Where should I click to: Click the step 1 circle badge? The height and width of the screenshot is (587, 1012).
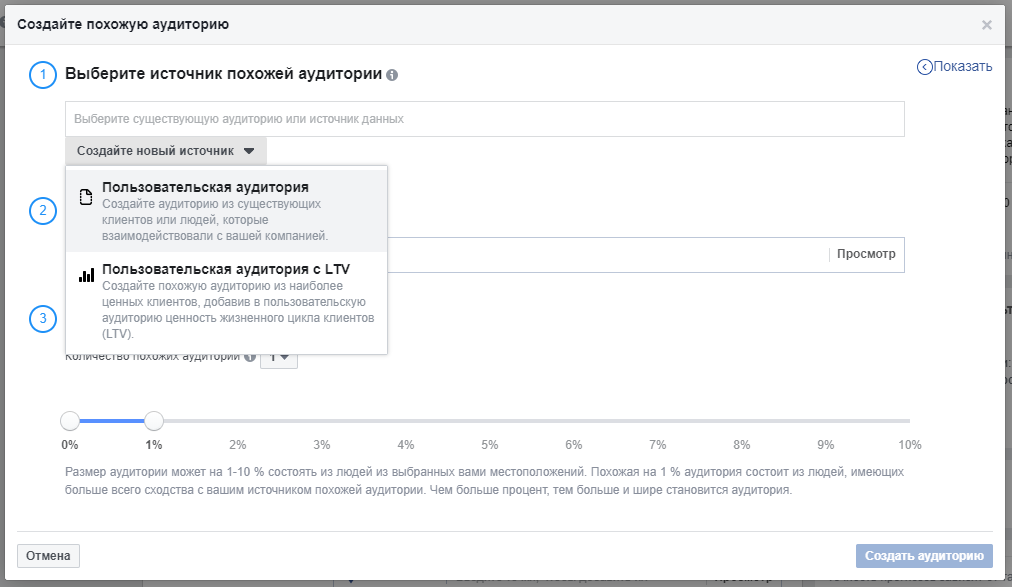43,75
